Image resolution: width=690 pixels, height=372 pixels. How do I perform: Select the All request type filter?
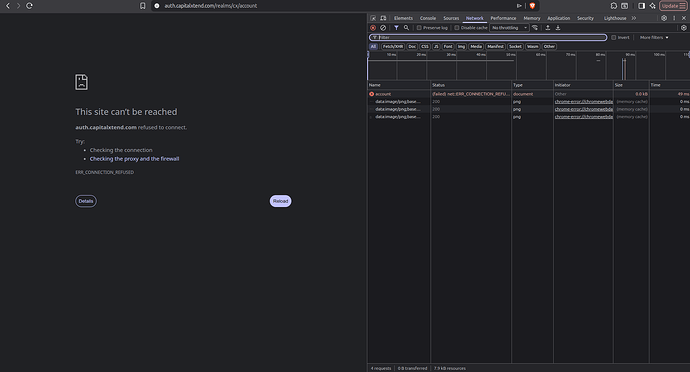[373, 46]
